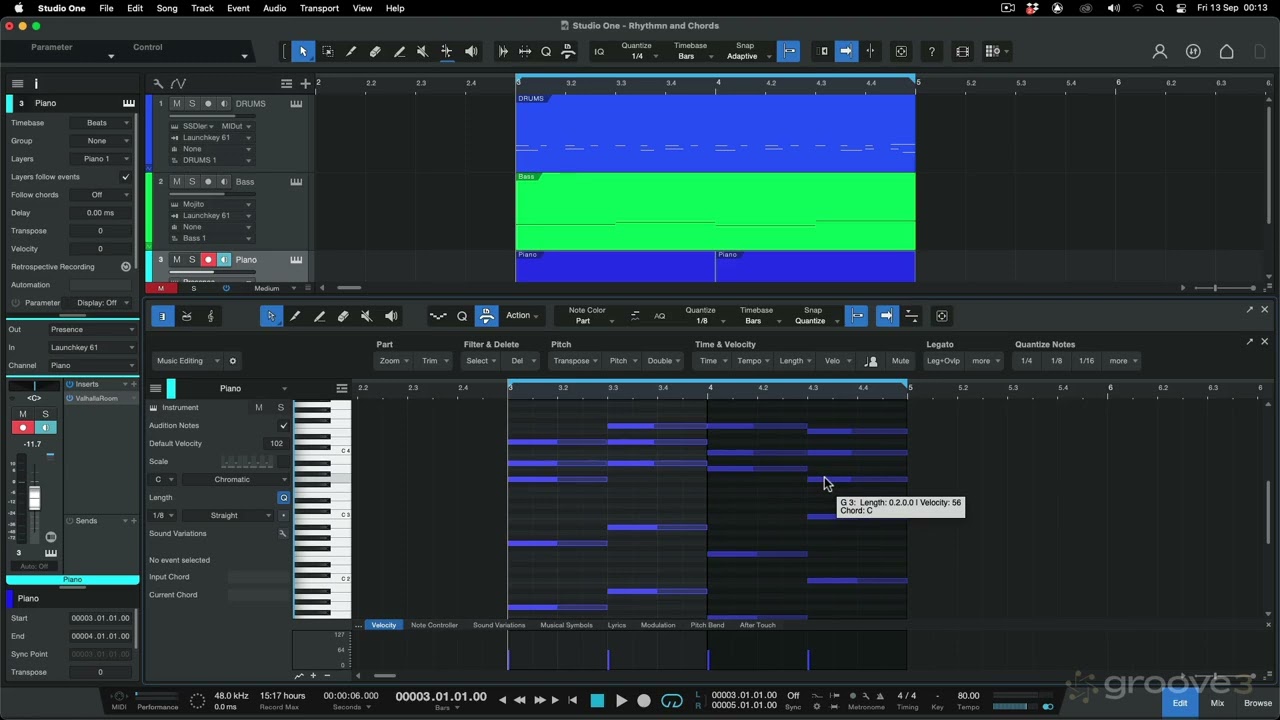Click the 1/16 quantize notes button
1280x720 pixels.
tap(1086, 361)
